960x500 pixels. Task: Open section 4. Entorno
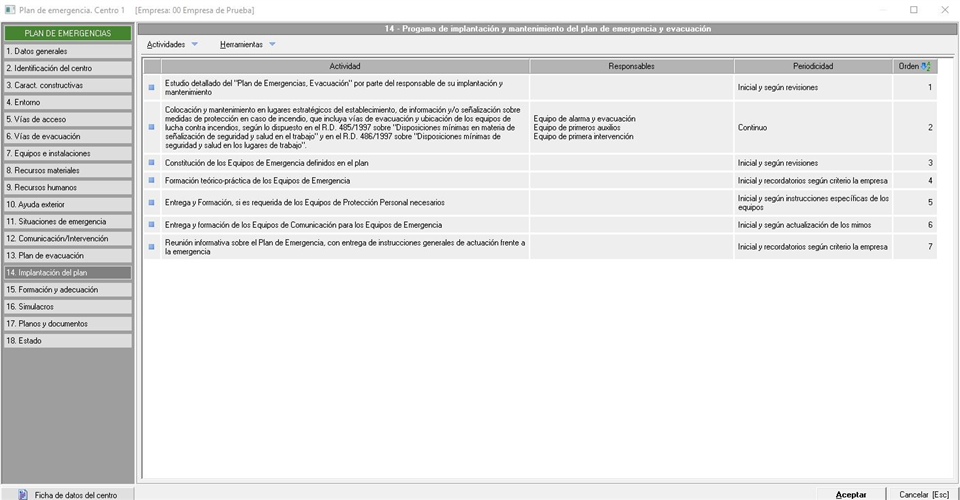point(68,102)
